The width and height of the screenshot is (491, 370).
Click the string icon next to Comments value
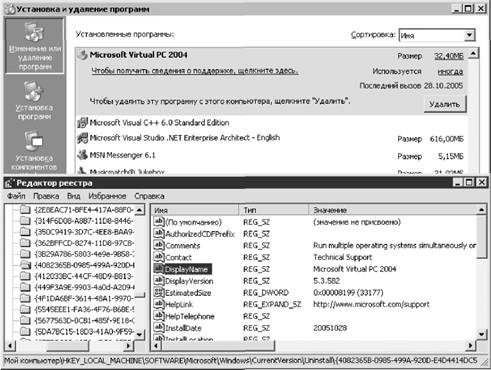[159, 246]
